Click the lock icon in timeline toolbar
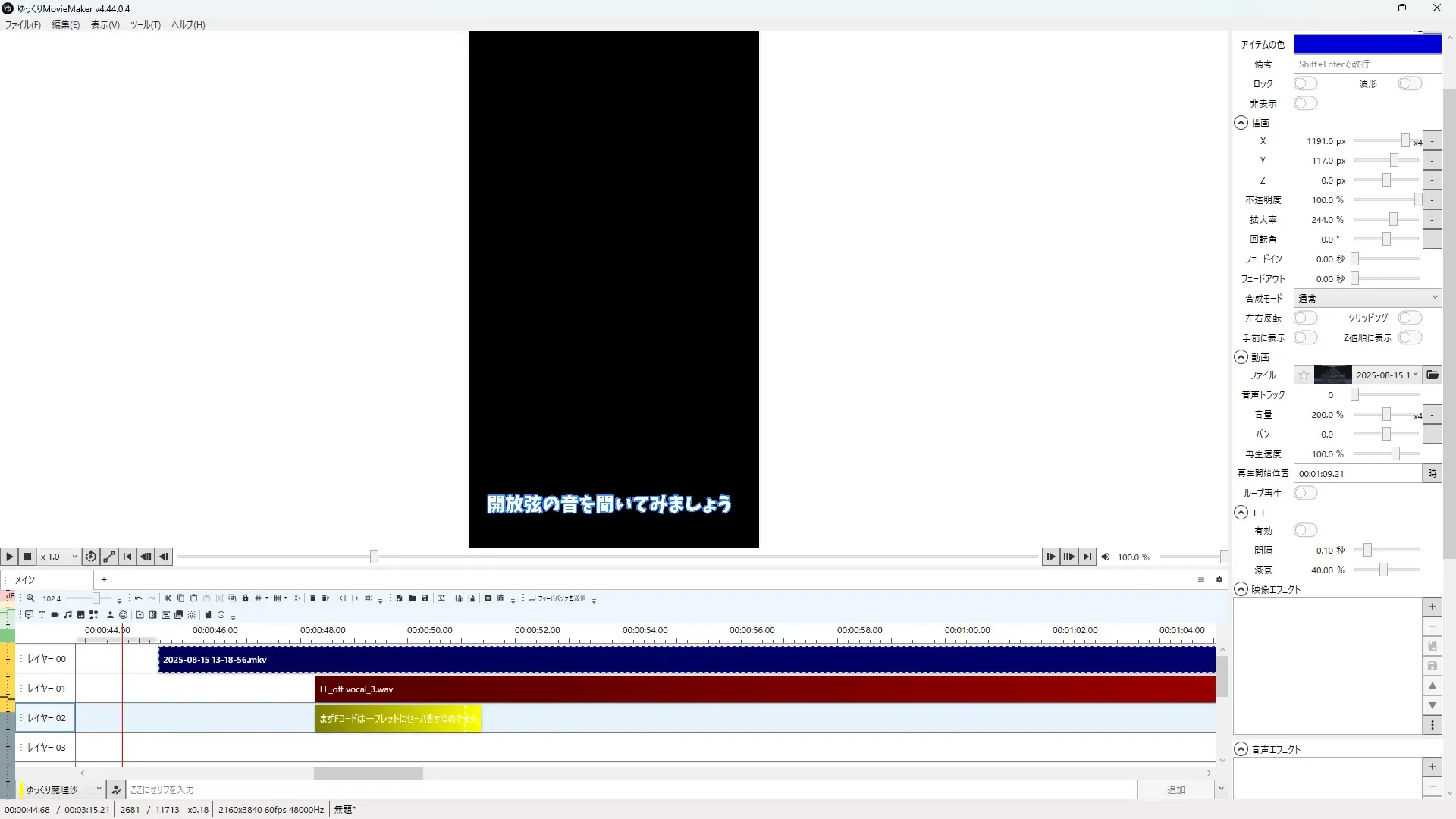Viewport: 1456px width, 819px height. tap(245, 598)
